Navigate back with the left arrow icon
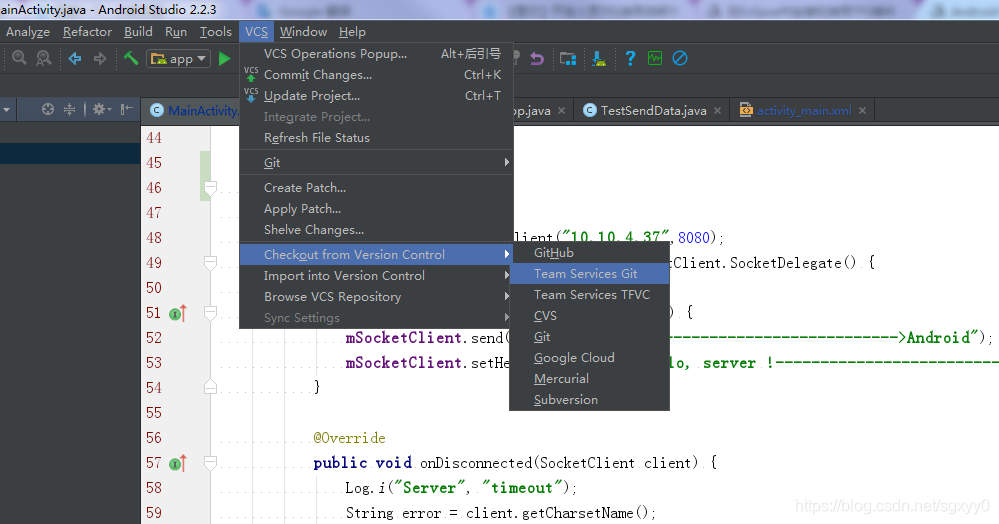The height and width of the screenshot is (524, 999). [75, 59]
